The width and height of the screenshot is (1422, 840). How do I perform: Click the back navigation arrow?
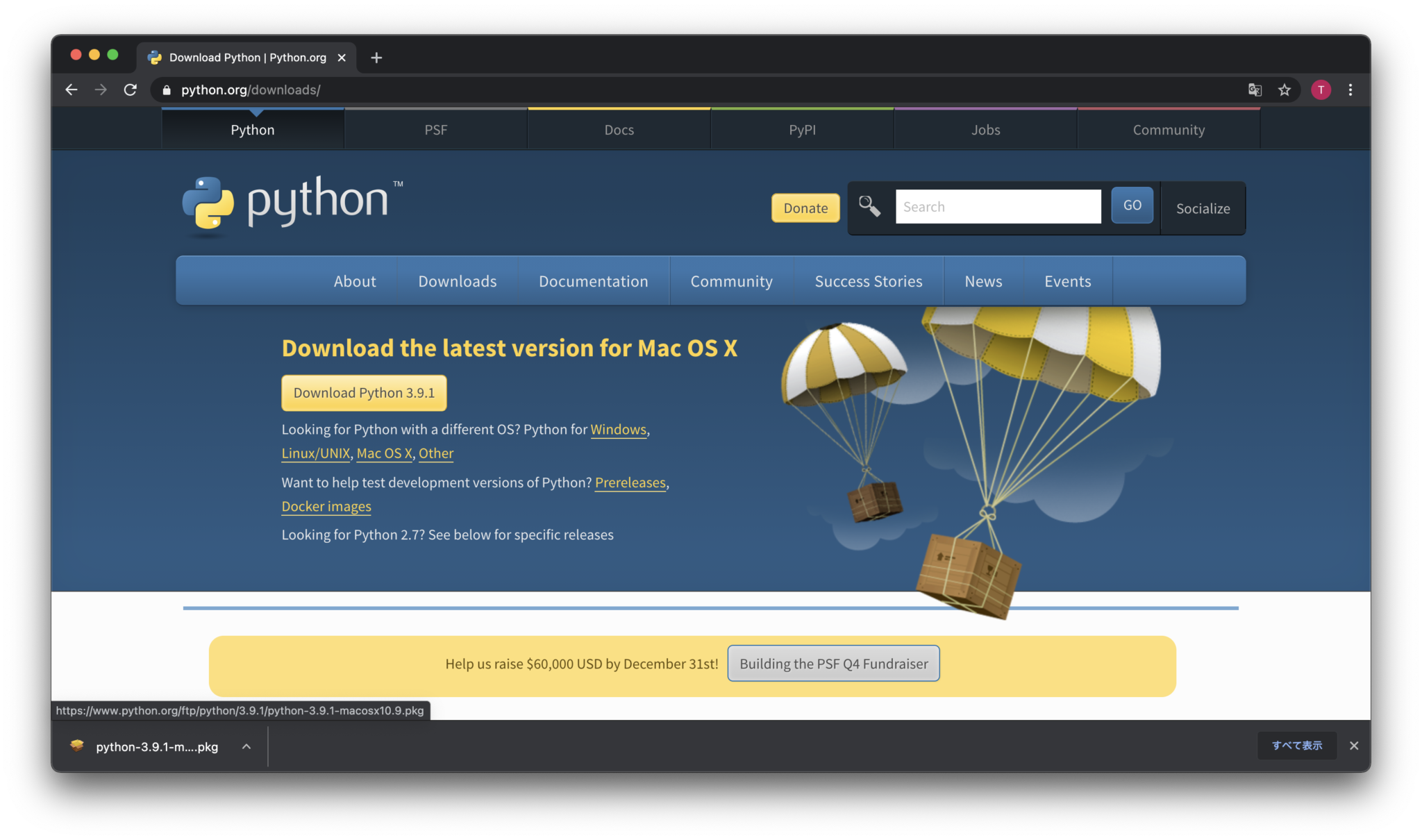click(72, 90)
